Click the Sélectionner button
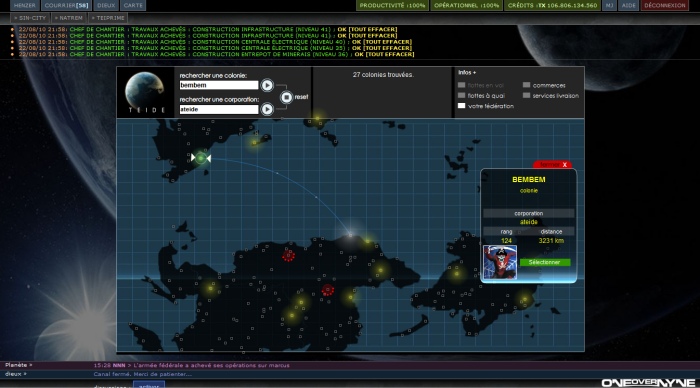This screenshot has width=700, height=388. 545,263
